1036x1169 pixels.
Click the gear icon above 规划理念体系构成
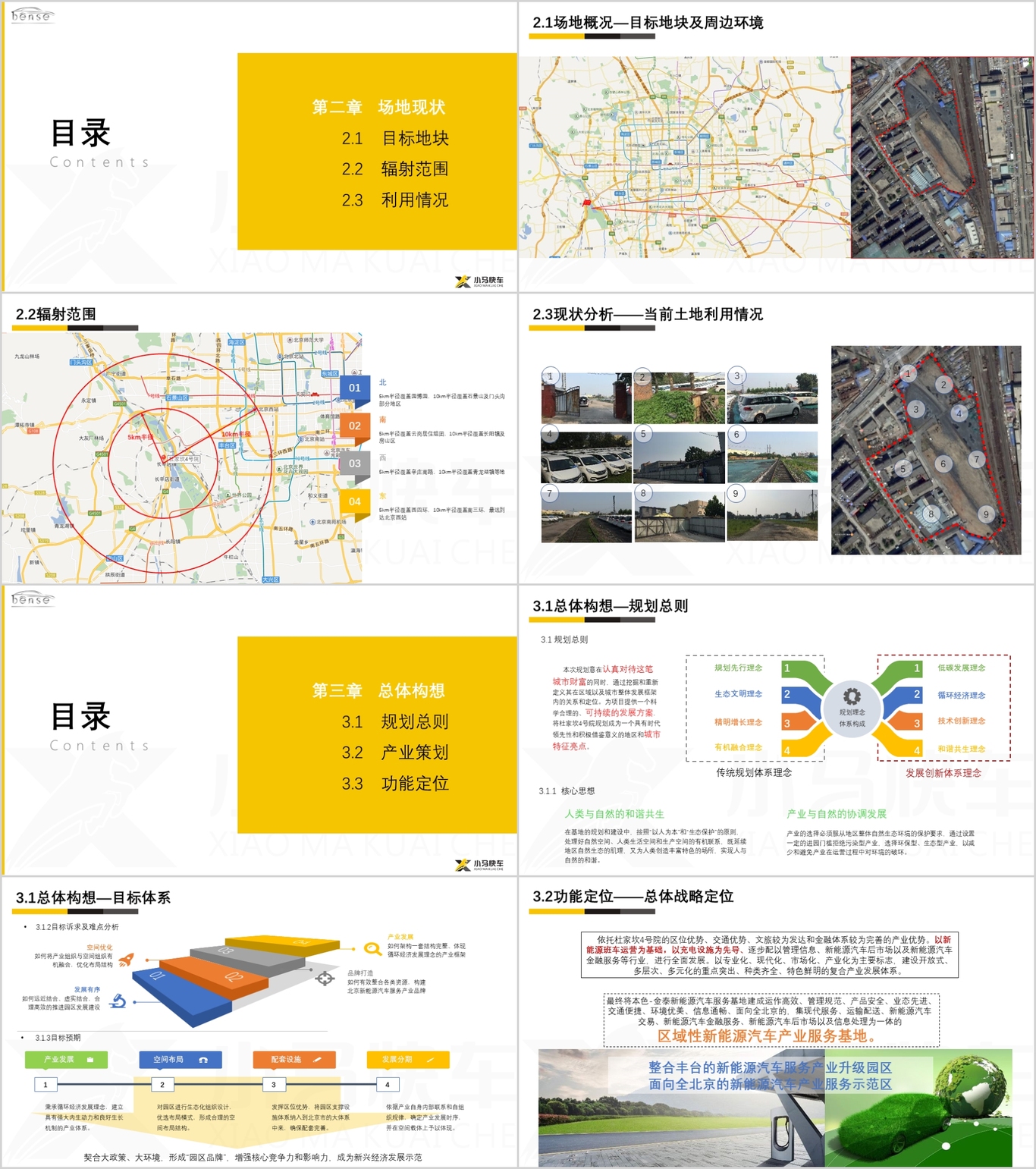[852, 696]
